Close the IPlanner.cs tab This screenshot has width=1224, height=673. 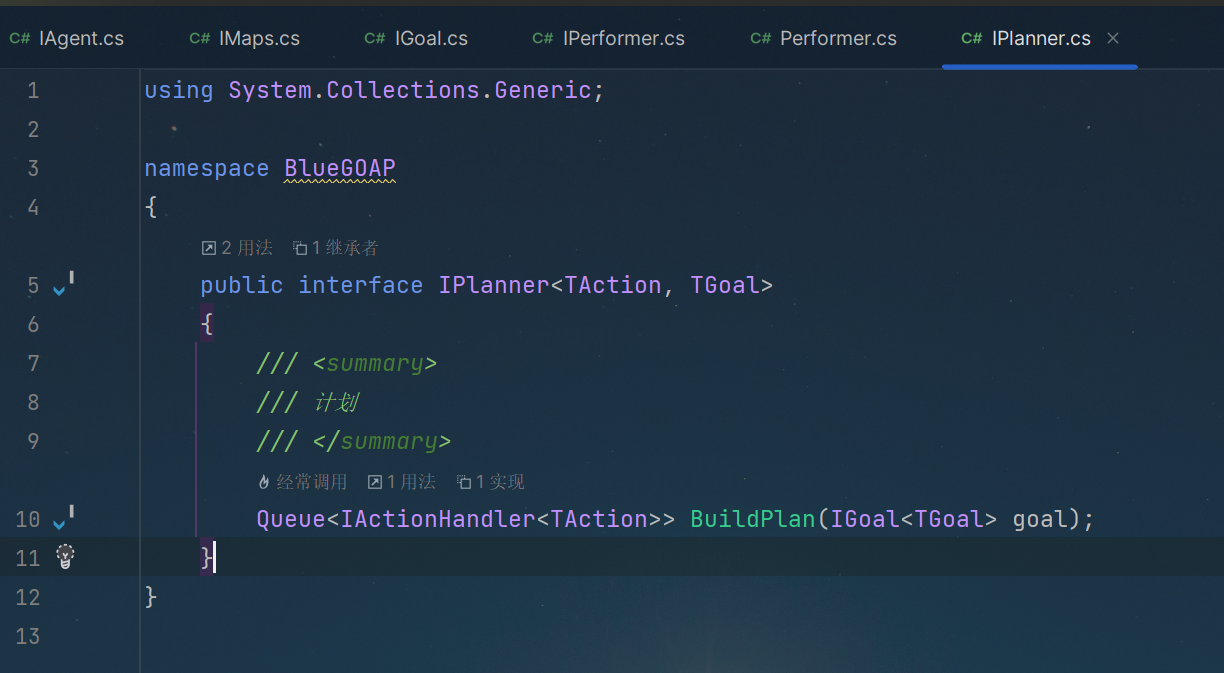coord(1113,39)
